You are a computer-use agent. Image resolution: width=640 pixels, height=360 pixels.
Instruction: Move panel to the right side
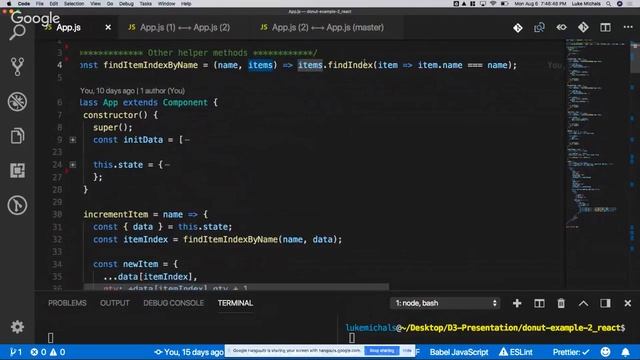(605, 303)
